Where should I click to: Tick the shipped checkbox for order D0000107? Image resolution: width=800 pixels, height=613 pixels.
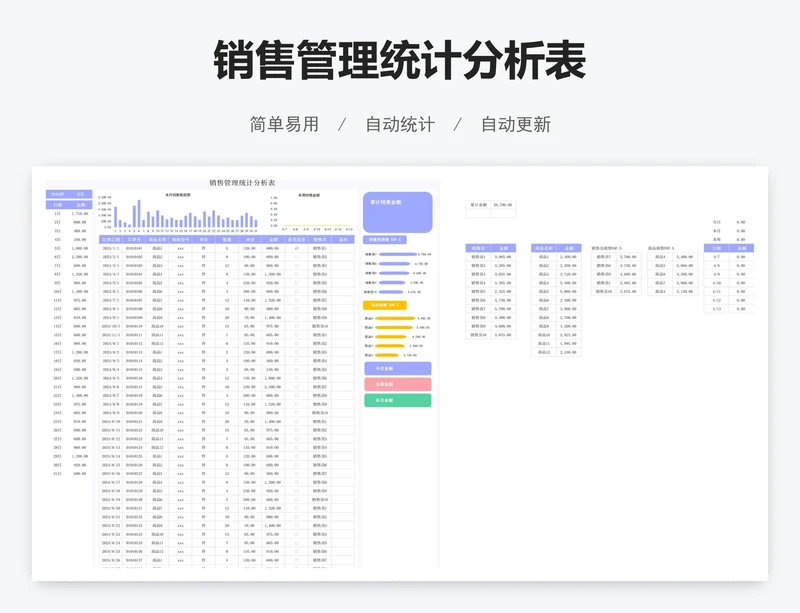[x=296, y=300]
